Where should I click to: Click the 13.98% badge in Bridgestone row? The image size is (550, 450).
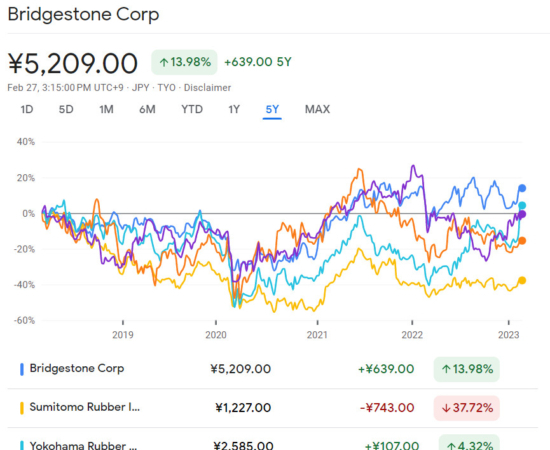pos(467,369)
